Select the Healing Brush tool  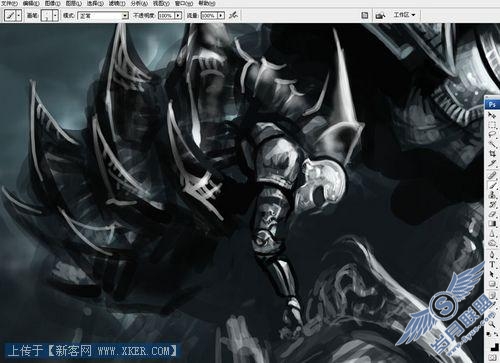coord(492,175)
